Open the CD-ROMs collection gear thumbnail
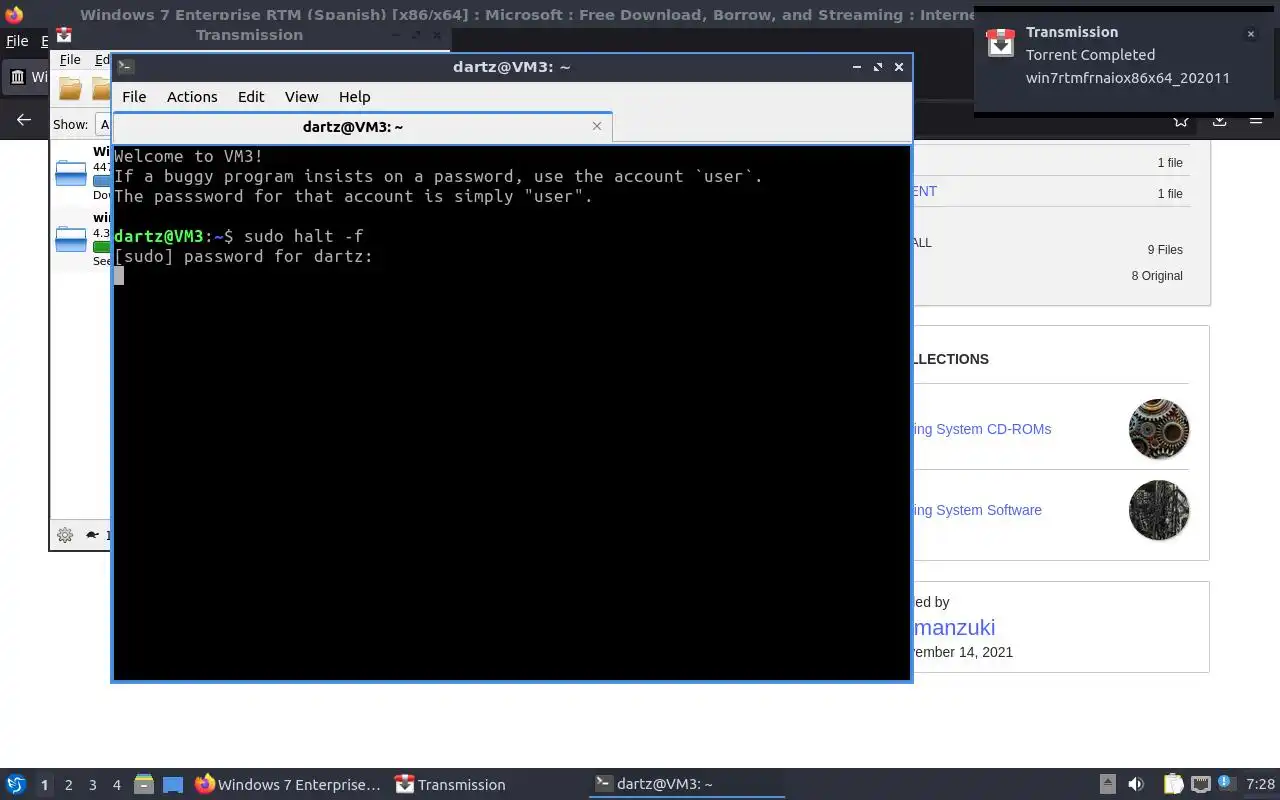The height and width of the screenshot is (800, 1280). point(1159,429)
